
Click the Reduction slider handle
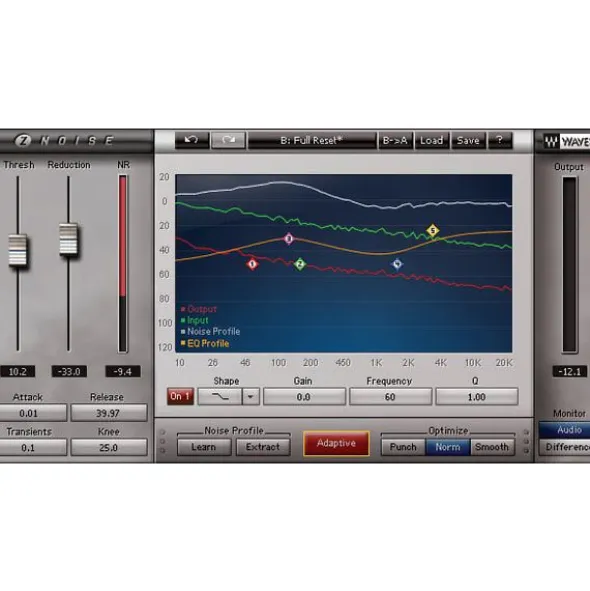(69, 239)
